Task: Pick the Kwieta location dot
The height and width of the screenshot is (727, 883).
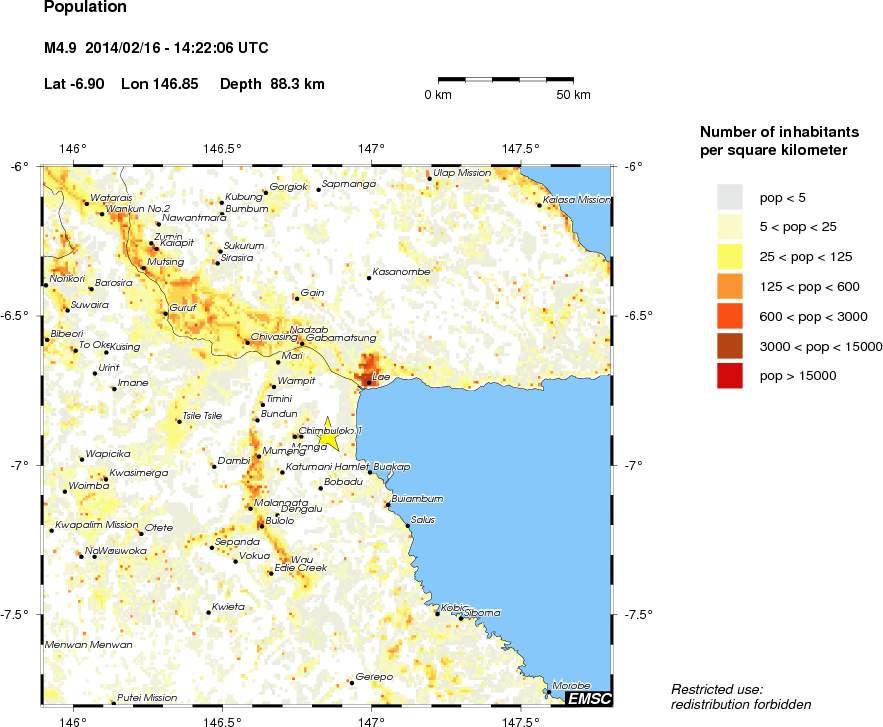Action: 208,612
